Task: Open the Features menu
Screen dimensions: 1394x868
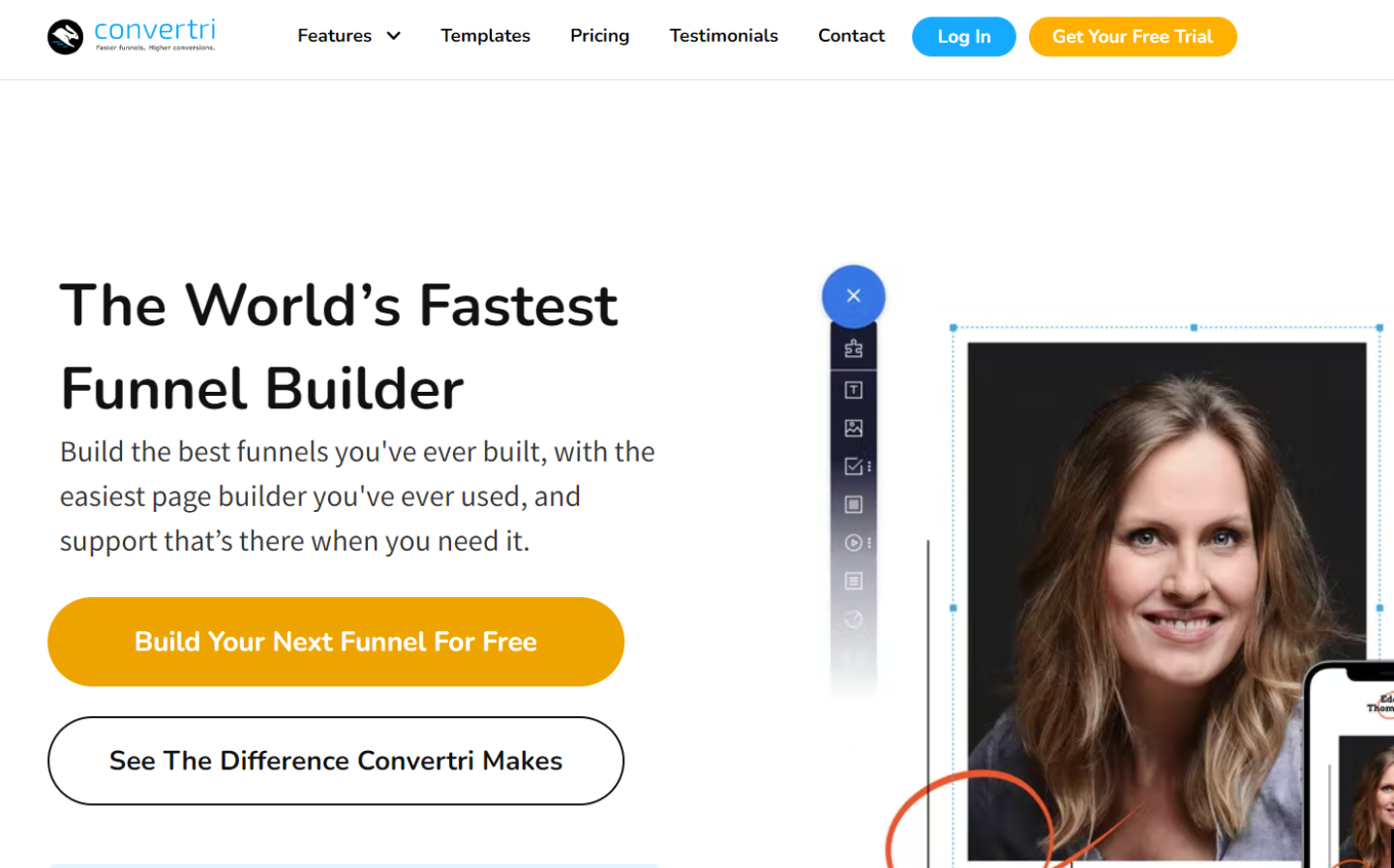Action: 335,36
